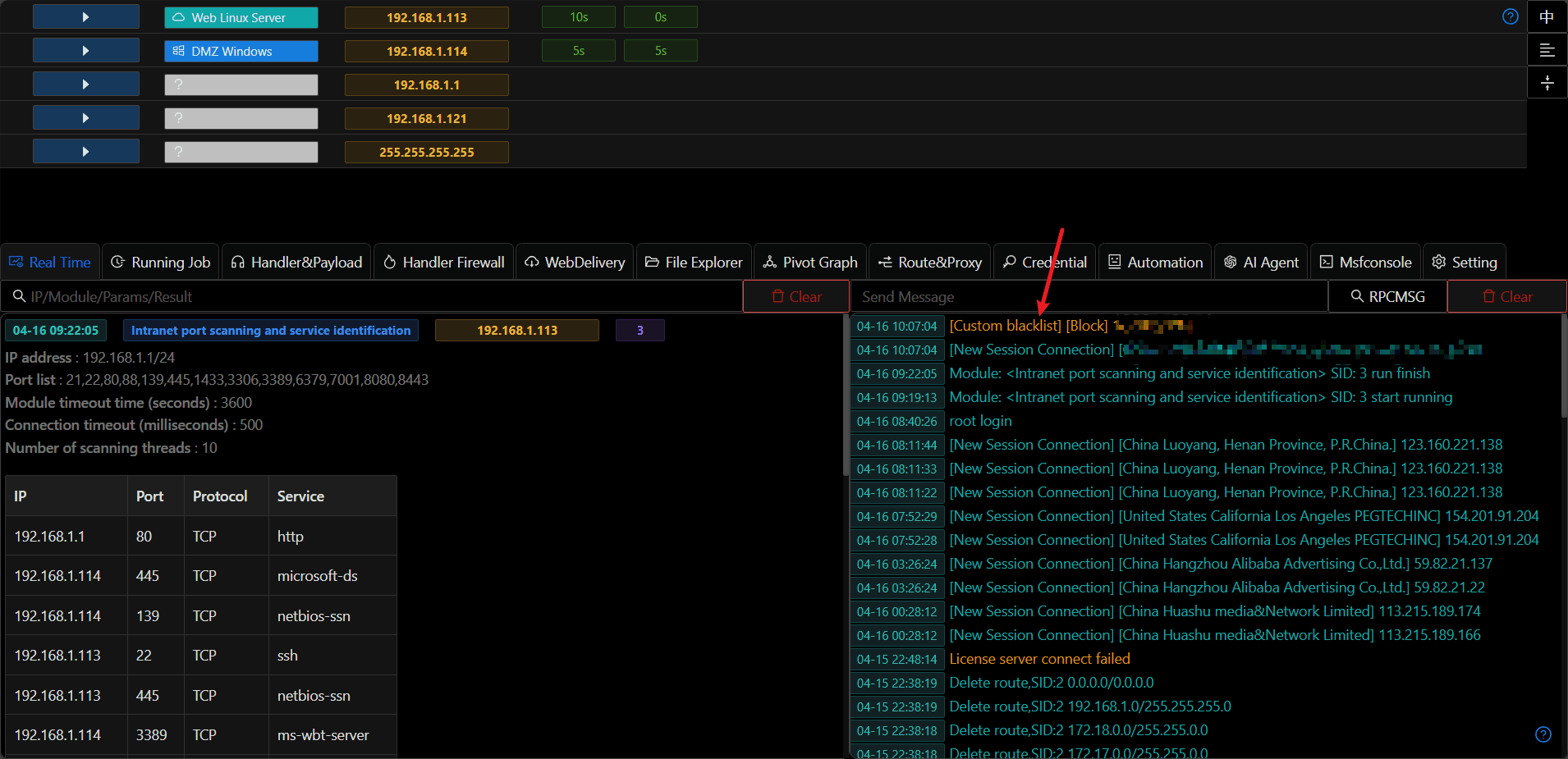Open the Handler Firewall tab

[x=443, y=263]
